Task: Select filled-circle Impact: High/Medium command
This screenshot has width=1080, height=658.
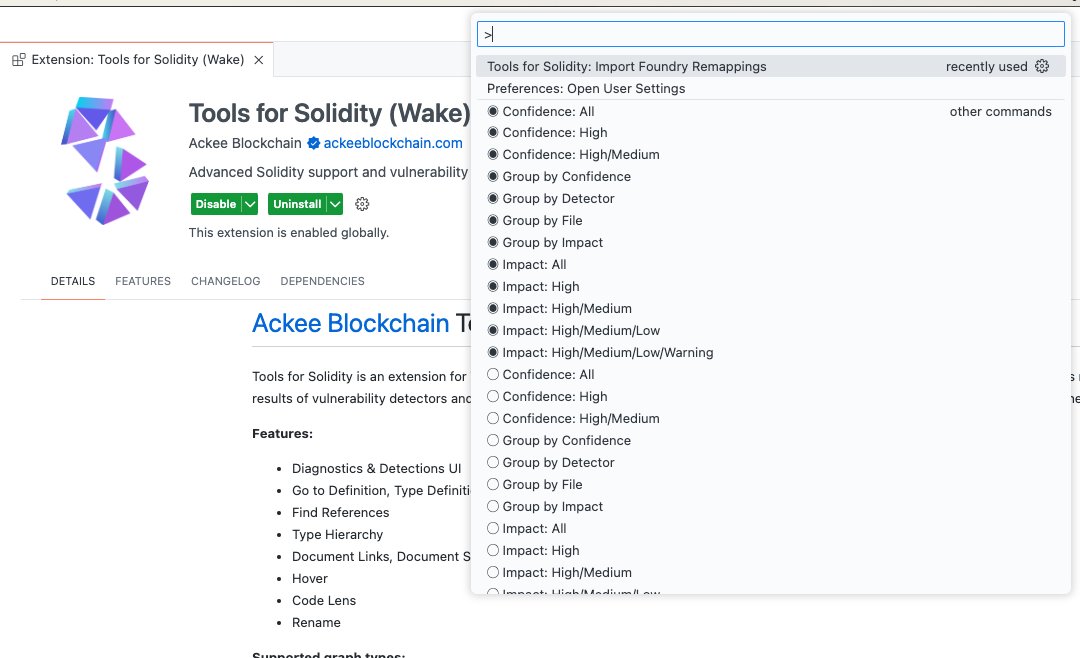Action: [771, 309]
